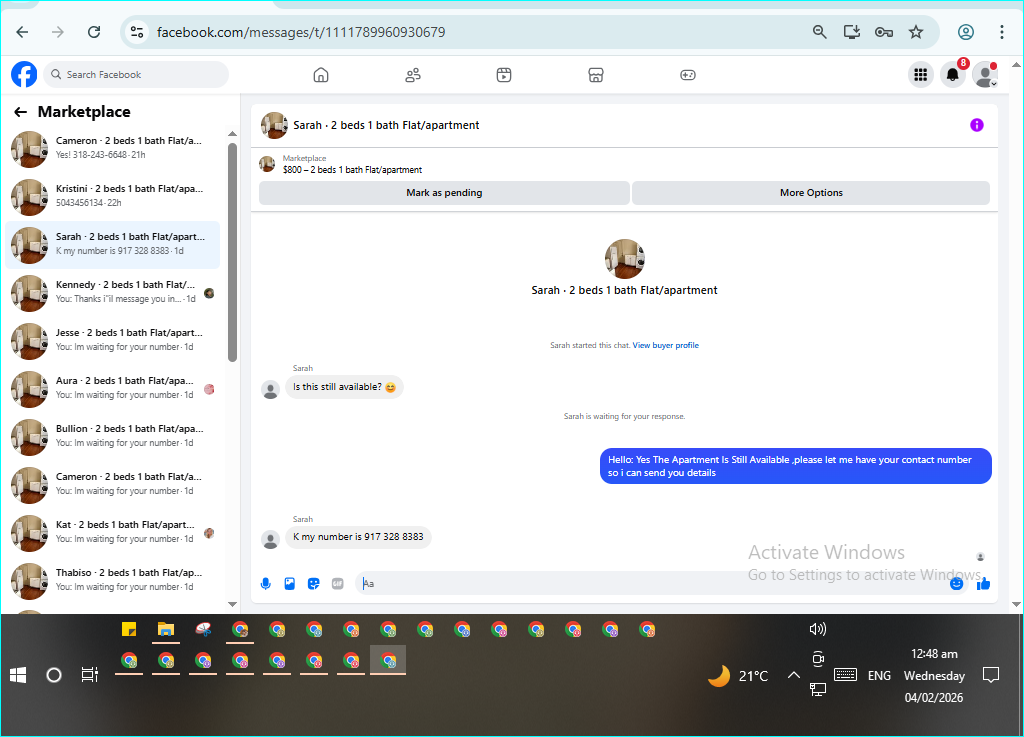Screen dimensions: 1024x737
Task: Focus the Search Facebook box
Action: pos(137,74)
